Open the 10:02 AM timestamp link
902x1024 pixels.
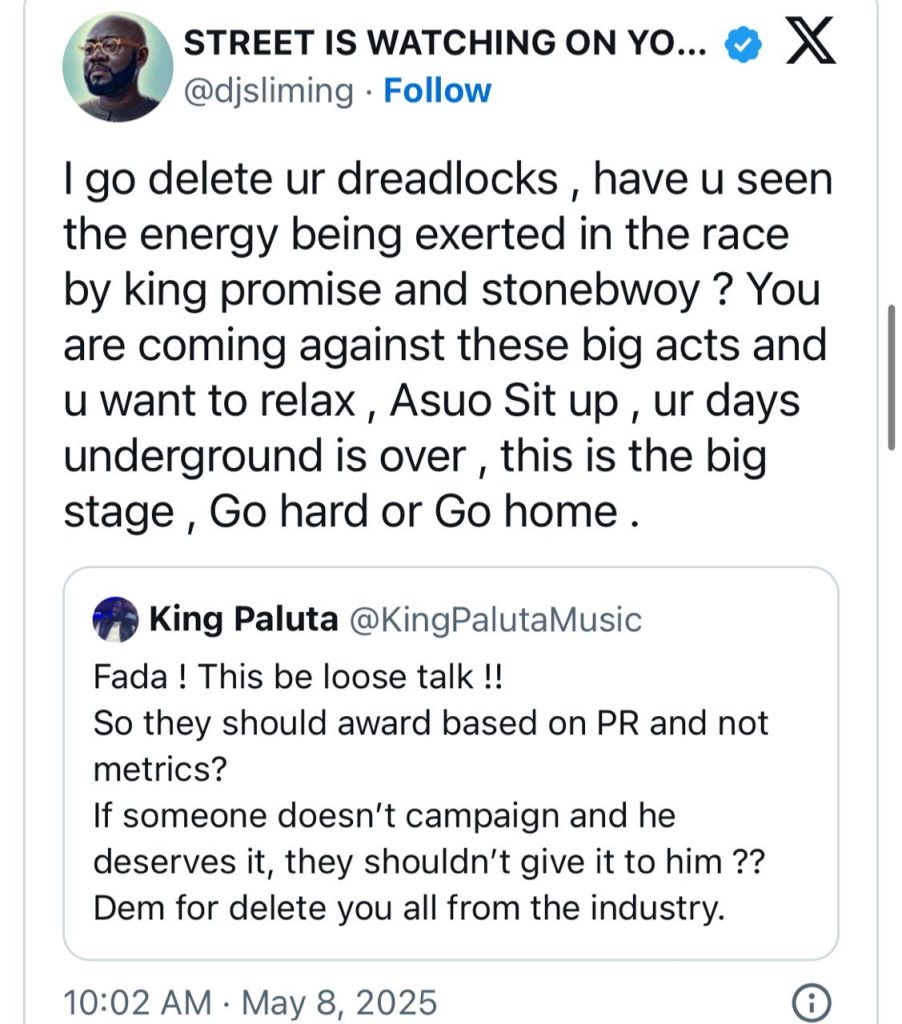(137, 1001)
